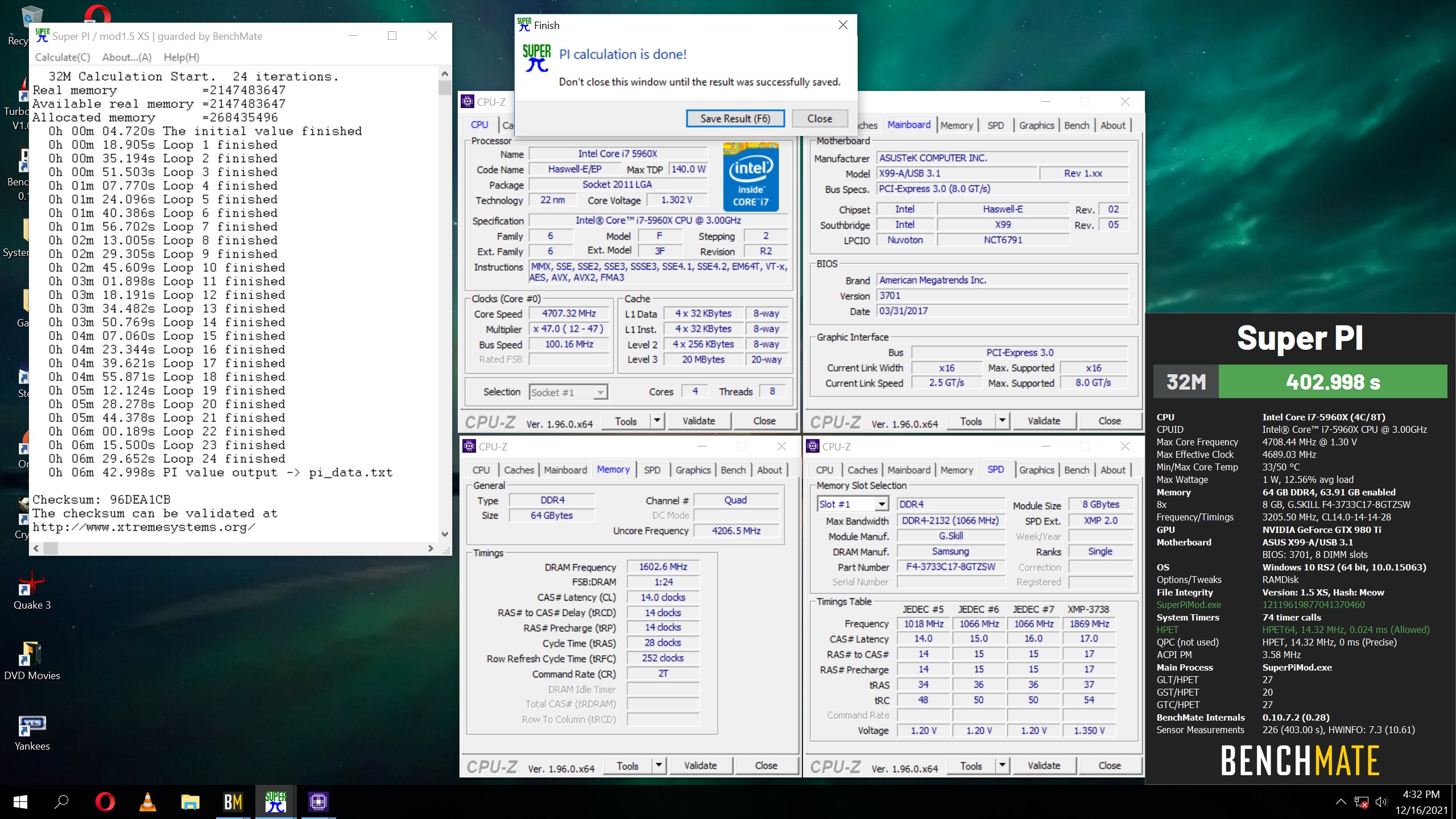Open Tools dropdown arrow in mainboard CPU-Z

coord(1002,421)
